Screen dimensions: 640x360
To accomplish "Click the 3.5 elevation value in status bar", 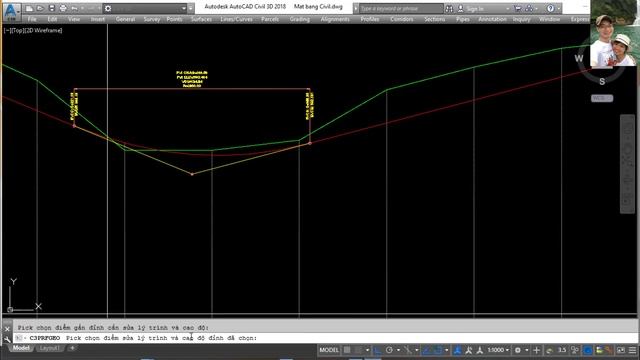I will (x=562, y=350).
